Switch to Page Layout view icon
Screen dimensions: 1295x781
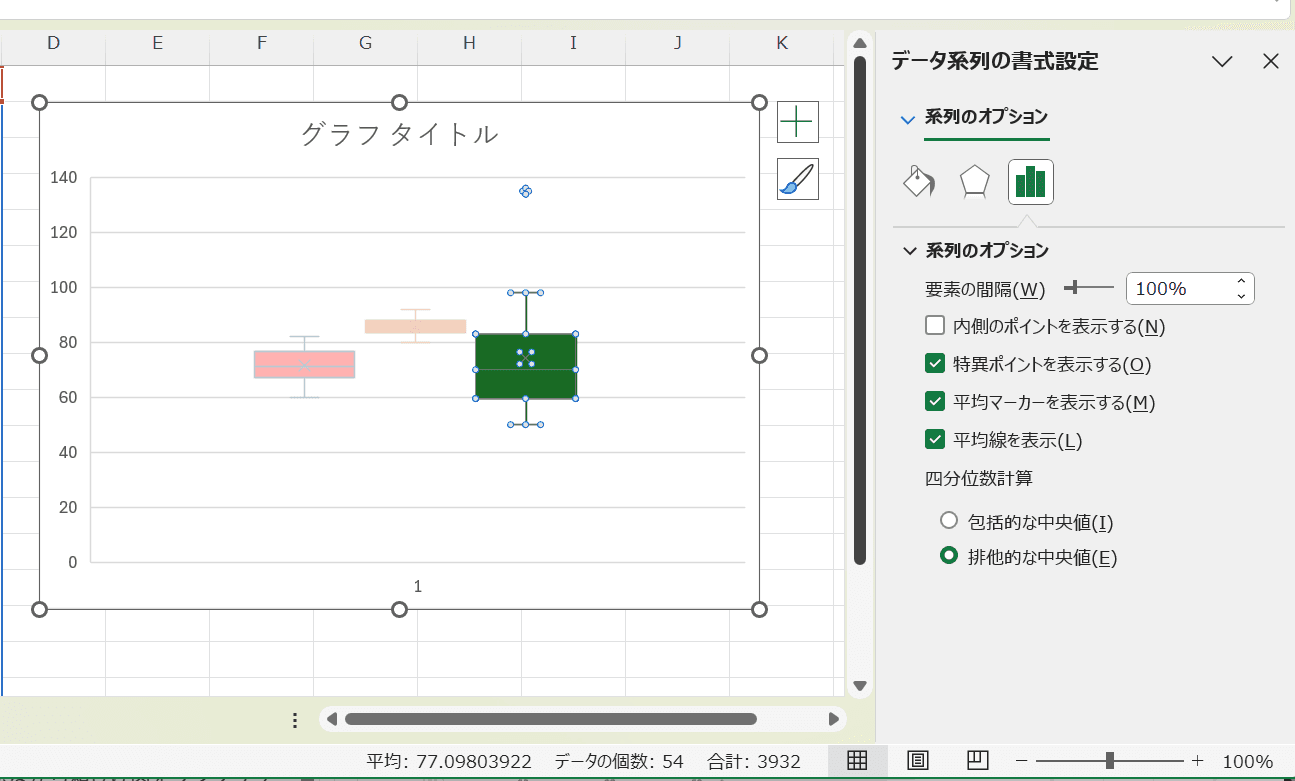(x=917, y=761)
